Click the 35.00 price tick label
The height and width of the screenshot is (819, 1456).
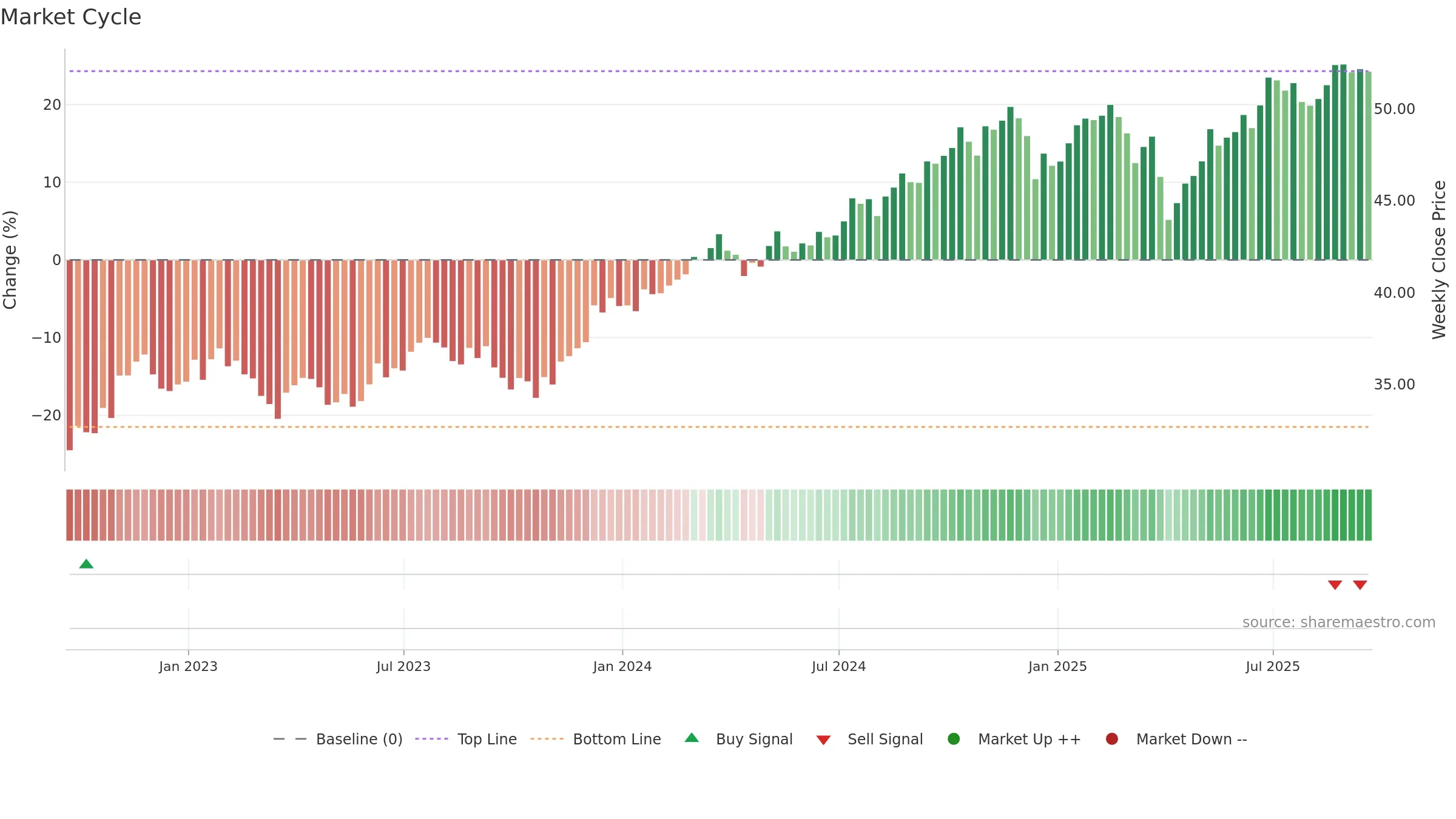point(1394,385)
